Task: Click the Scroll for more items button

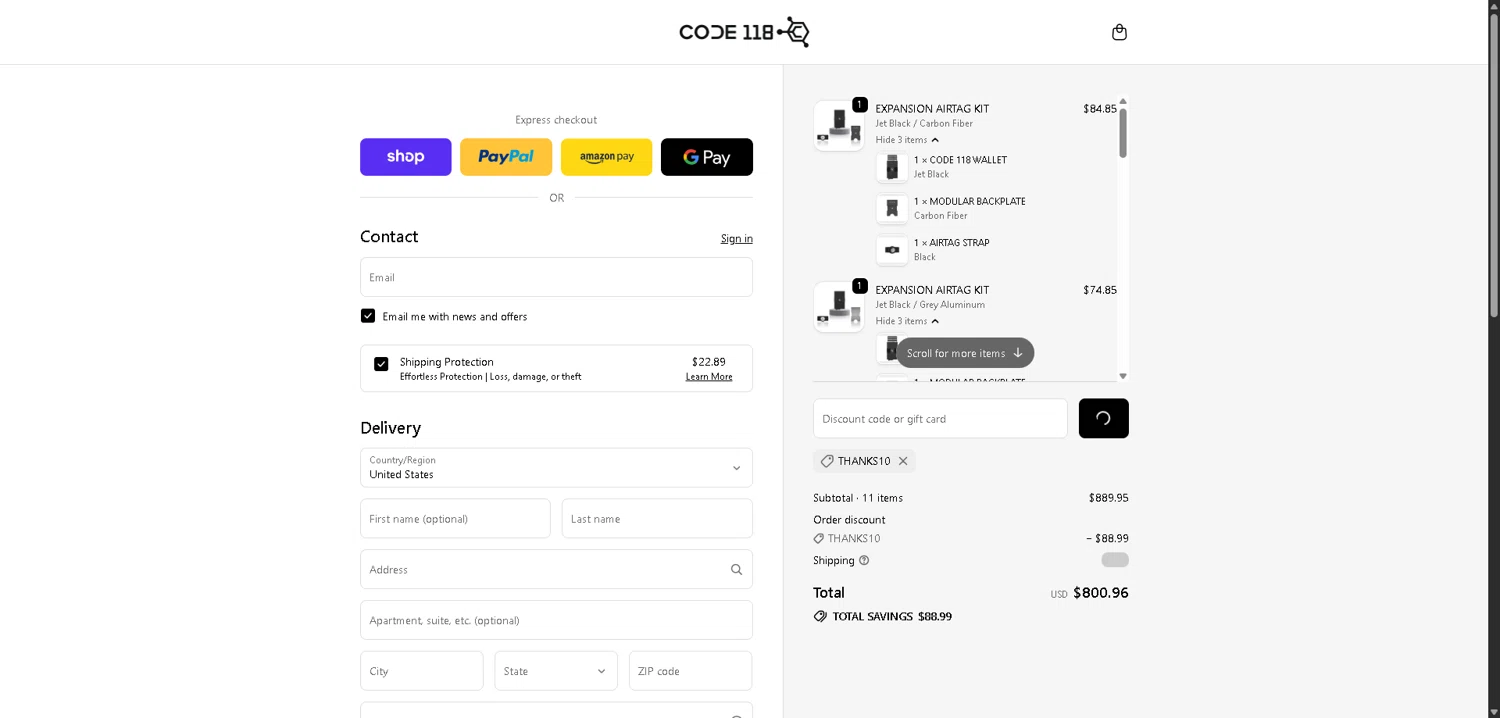Action: coord(964,353)
